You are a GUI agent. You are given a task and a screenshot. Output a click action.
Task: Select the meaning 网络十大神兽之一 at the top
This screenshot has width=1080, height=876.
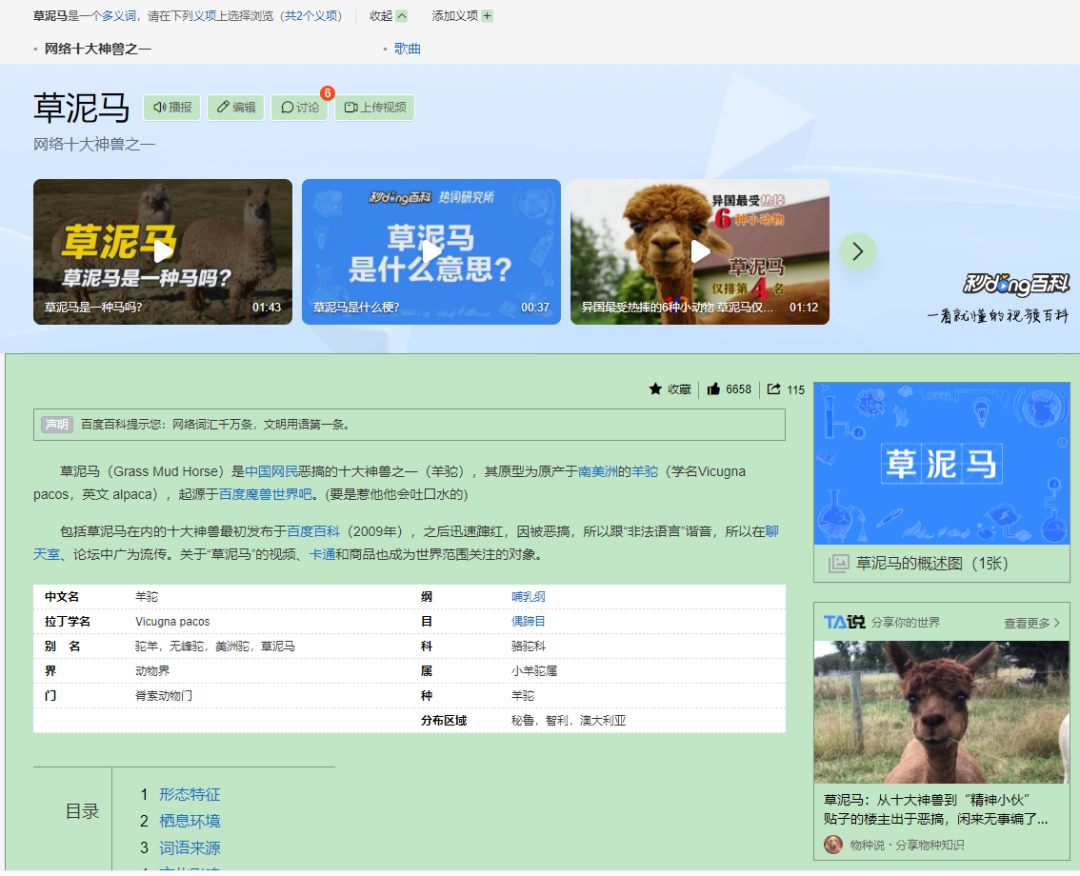point(98,49)
